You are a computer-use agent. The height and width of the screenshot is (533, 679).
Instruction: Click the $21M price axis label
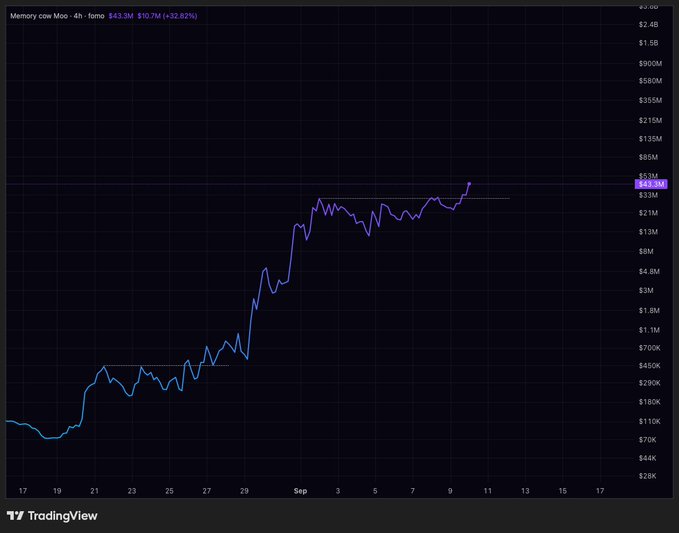(648, 213)
